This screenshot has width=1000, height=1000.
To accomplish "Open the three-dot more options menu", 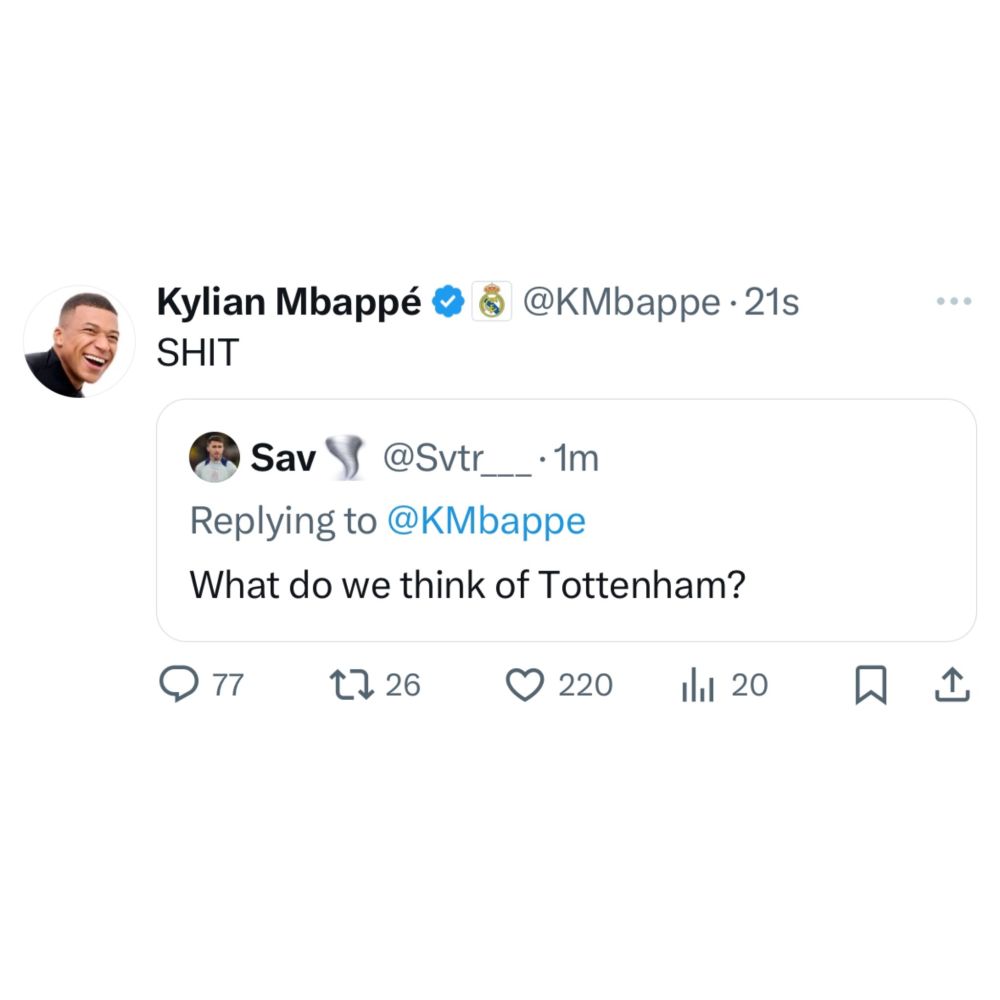I will tap(953, 301).
